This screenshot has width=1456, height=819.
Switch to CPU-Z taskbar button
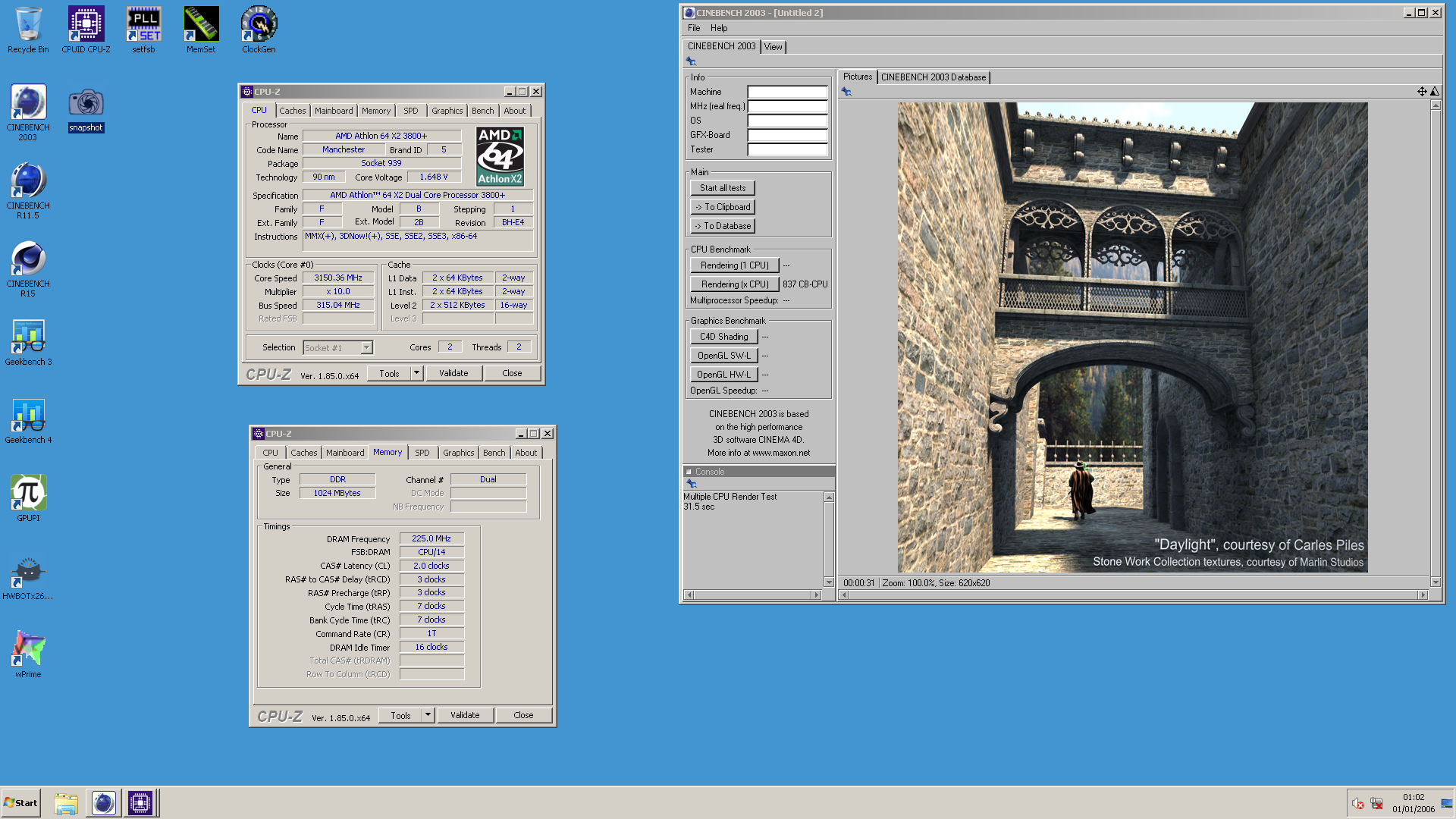140,803
